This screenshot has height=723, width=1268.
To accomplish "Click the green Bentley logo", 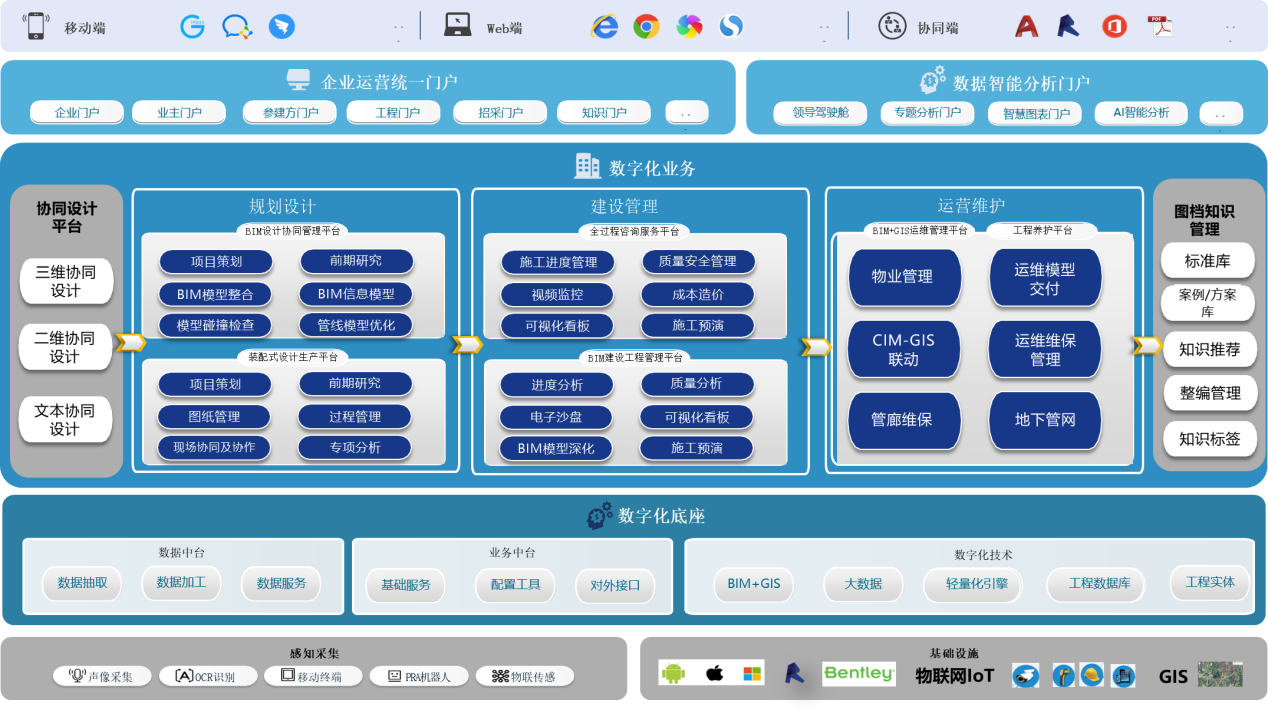I will [x=858, y=674].
